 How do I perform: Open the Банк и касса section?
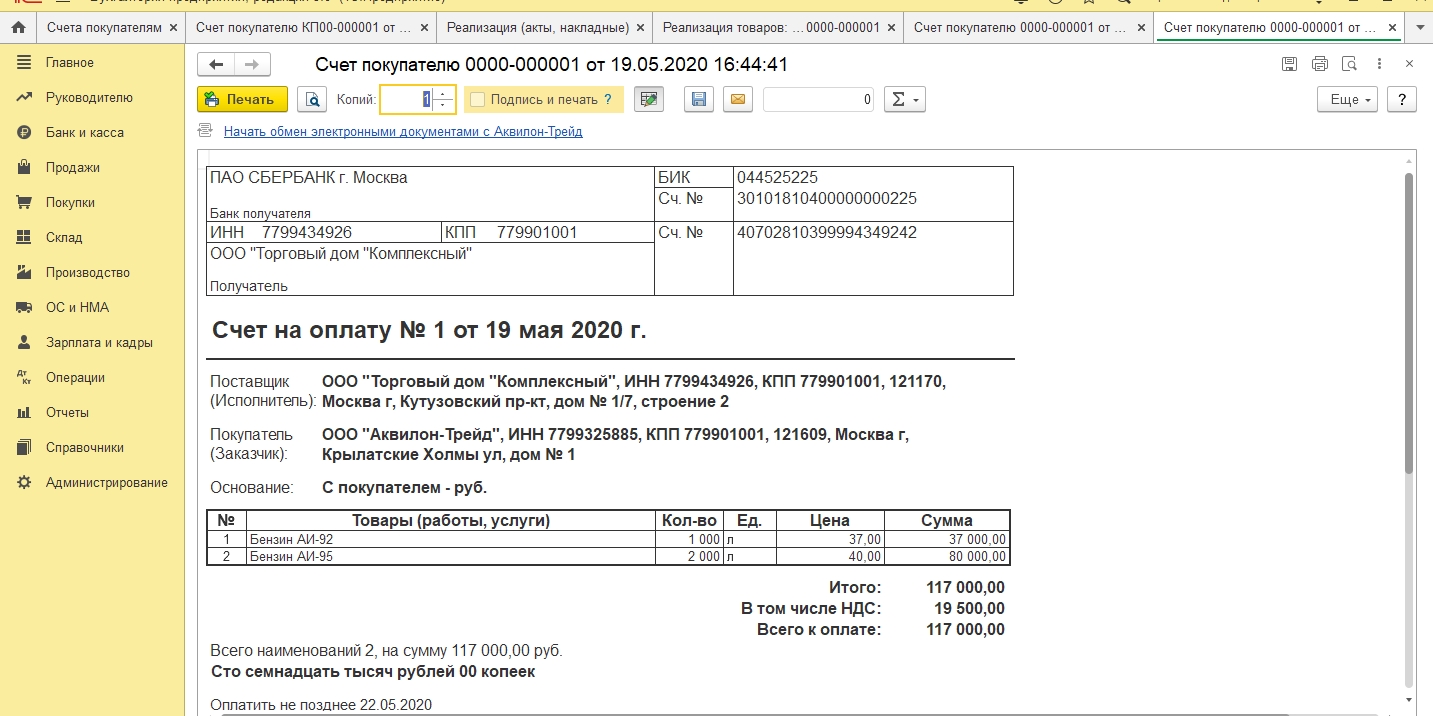84,133
